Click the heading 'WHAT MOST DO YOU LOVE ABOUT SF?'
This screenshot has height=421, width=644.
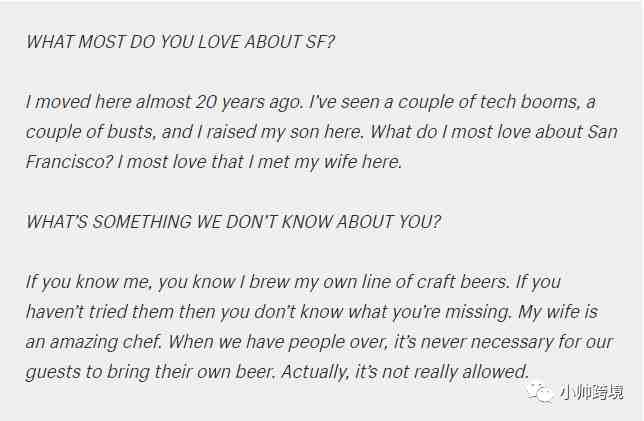point(180,42)
